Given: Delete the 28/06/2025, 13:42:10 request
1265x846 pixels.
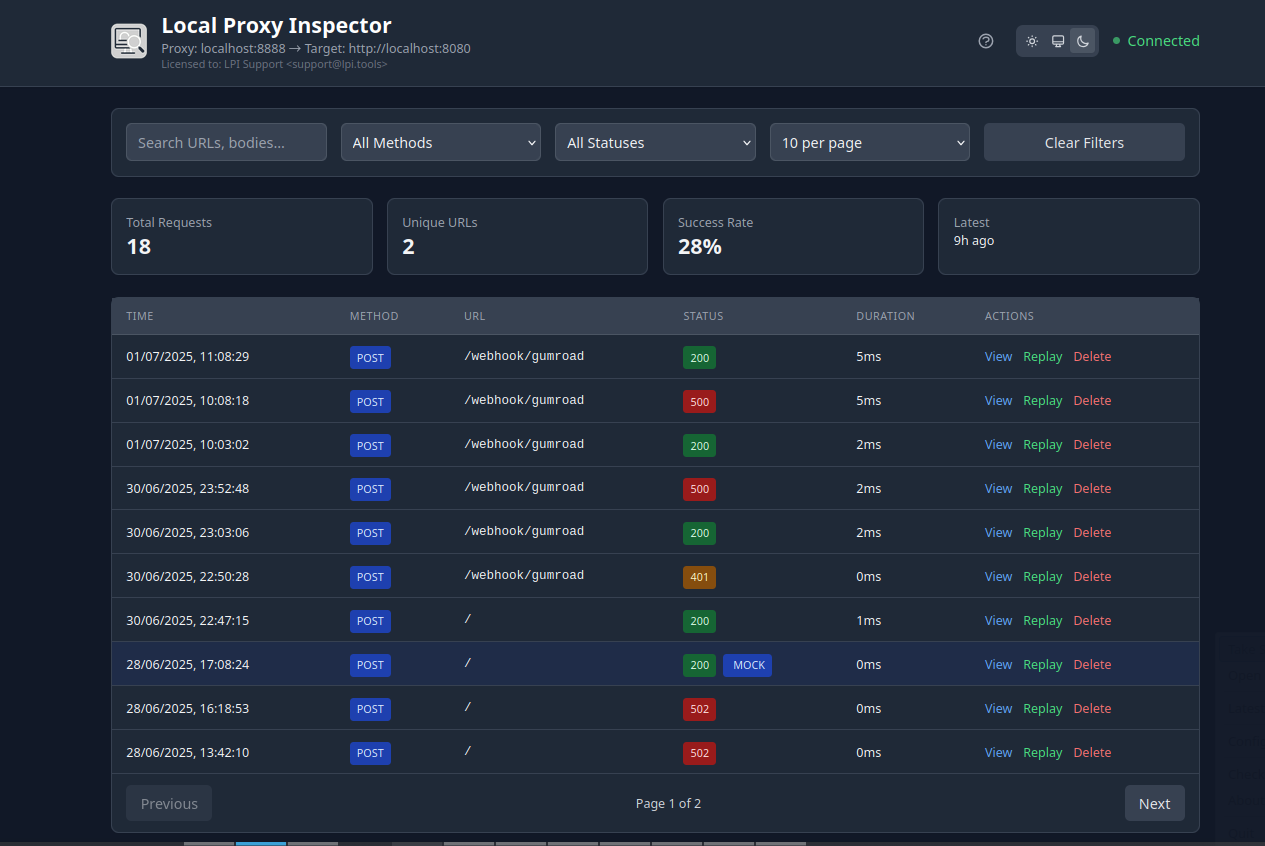Looking at the screenshot, I should click(x=1092, y=752).
